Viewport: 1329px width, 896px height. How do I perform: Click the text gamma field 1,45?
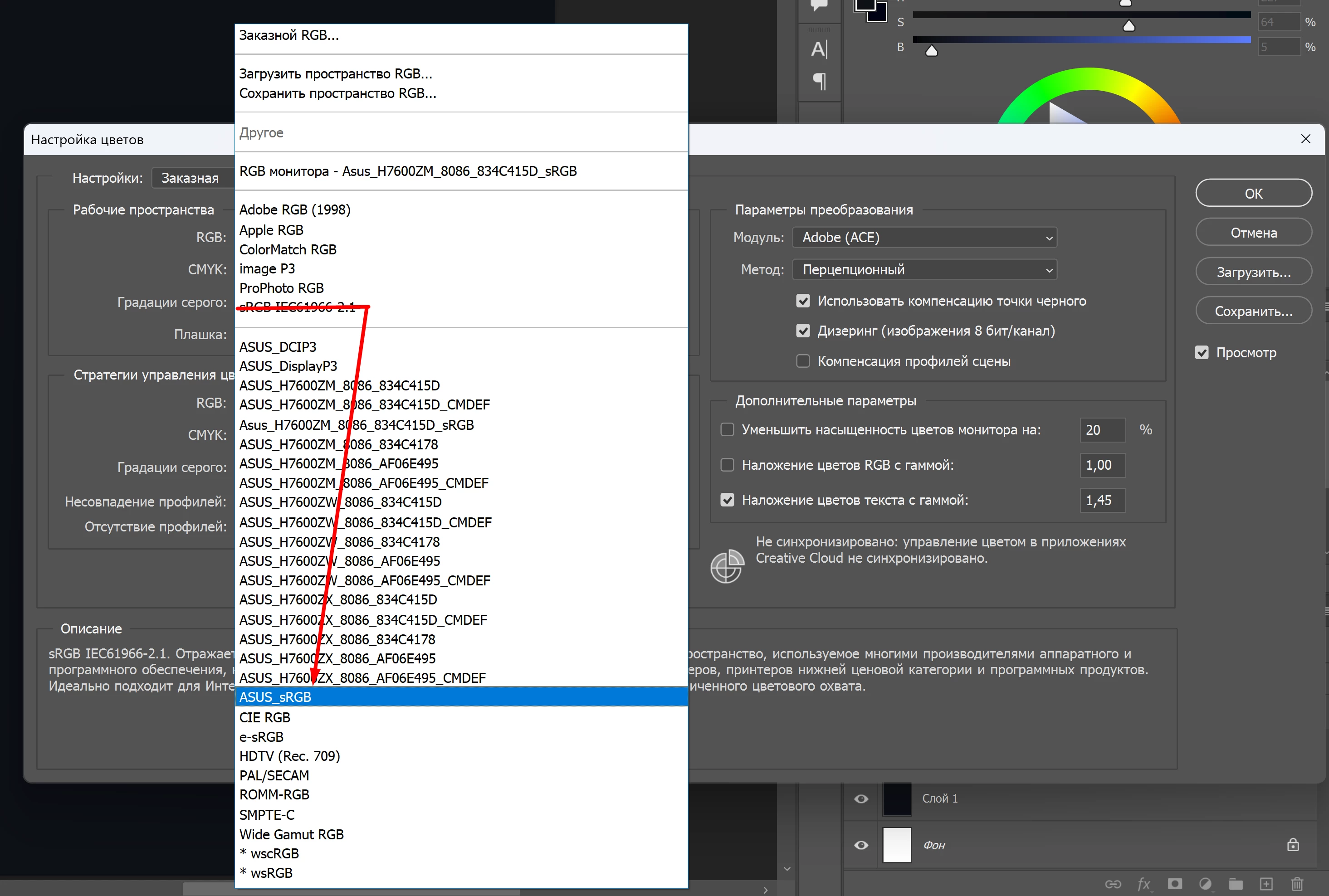(1103, 500)
